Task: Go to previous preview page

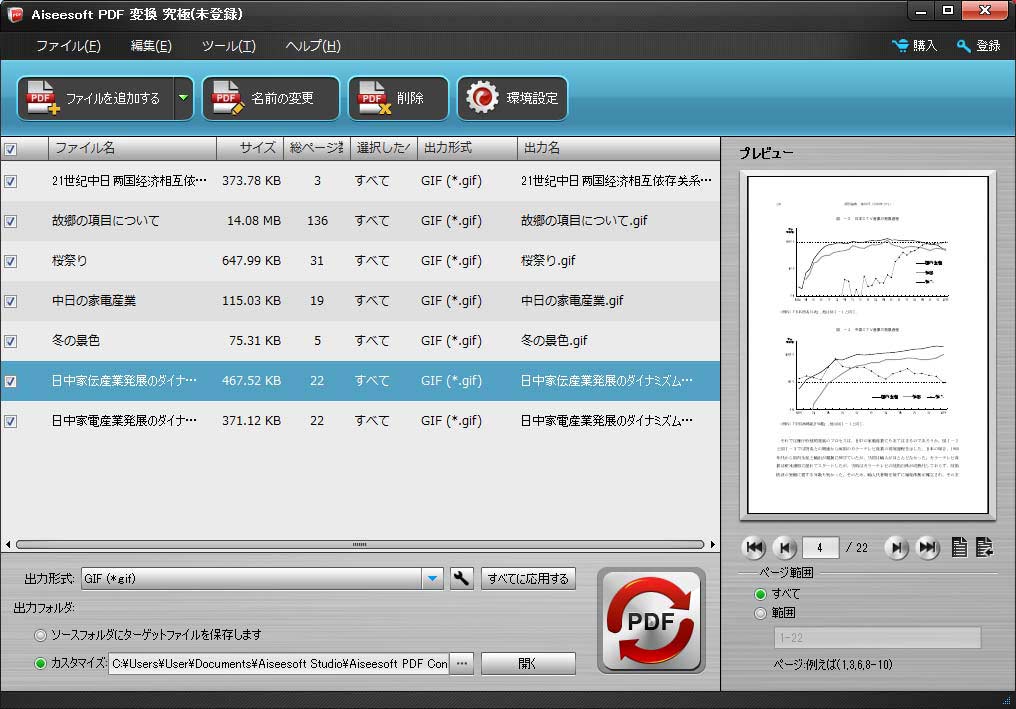Action: tap(785, 547)
